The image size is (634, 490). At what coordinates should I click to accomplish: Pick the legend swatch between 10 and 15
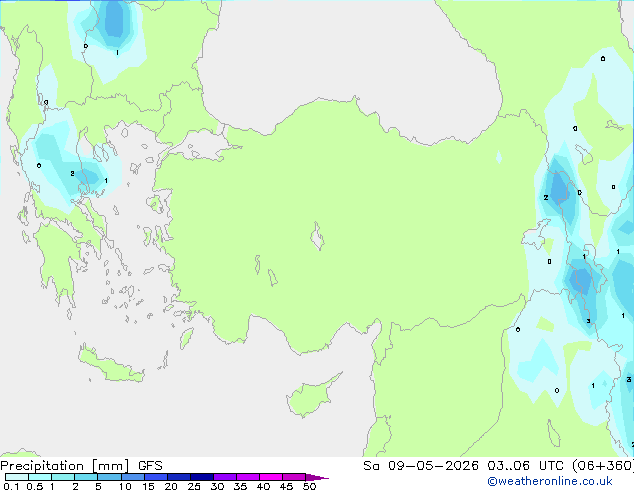pos(132,477)
